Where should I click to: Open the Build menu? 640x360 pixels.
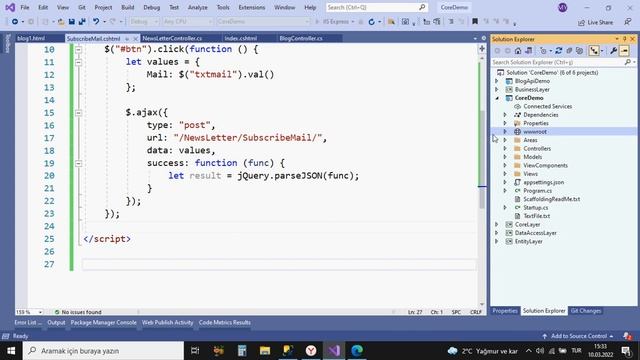click(x=127, y=7)
